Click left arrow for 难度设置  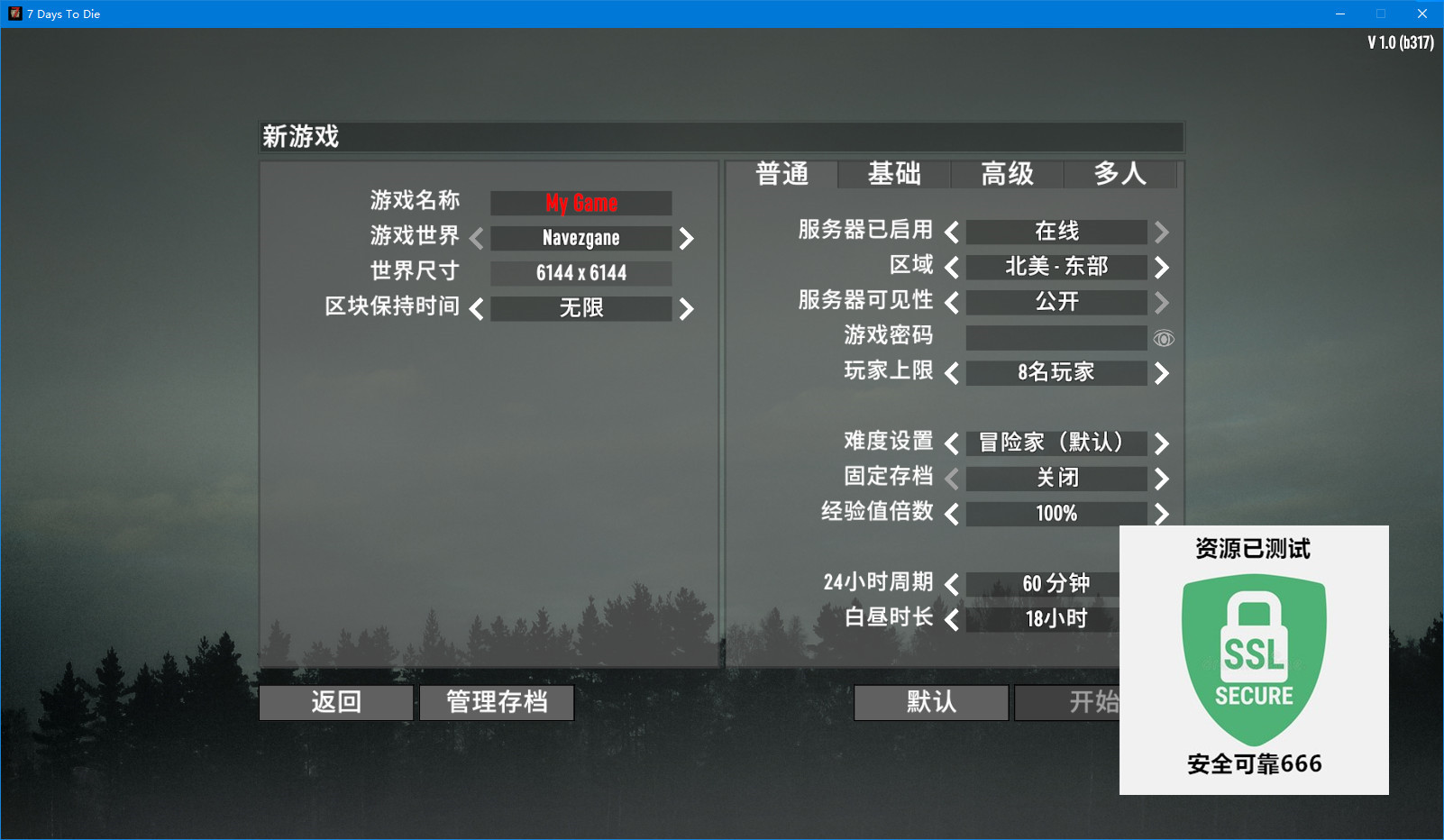pyautogui.click(x=952, y=443)
